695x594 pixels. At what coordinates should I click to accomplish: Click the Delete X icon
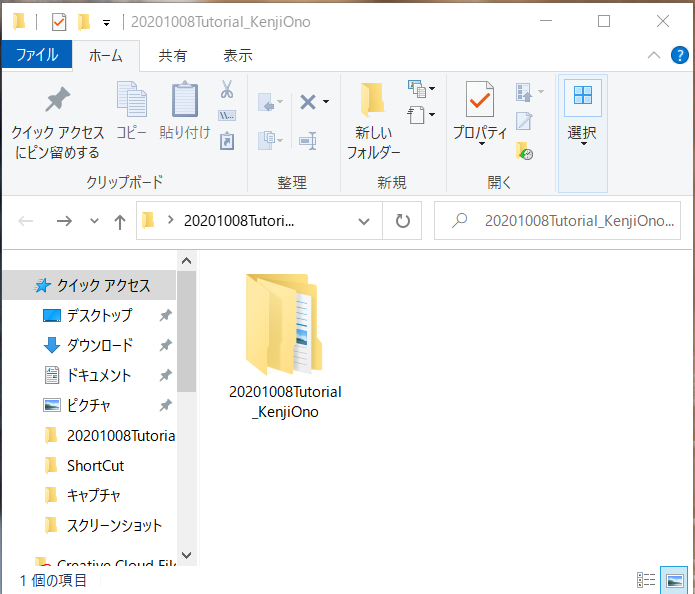pyautogui.click(x=308, y=102)
